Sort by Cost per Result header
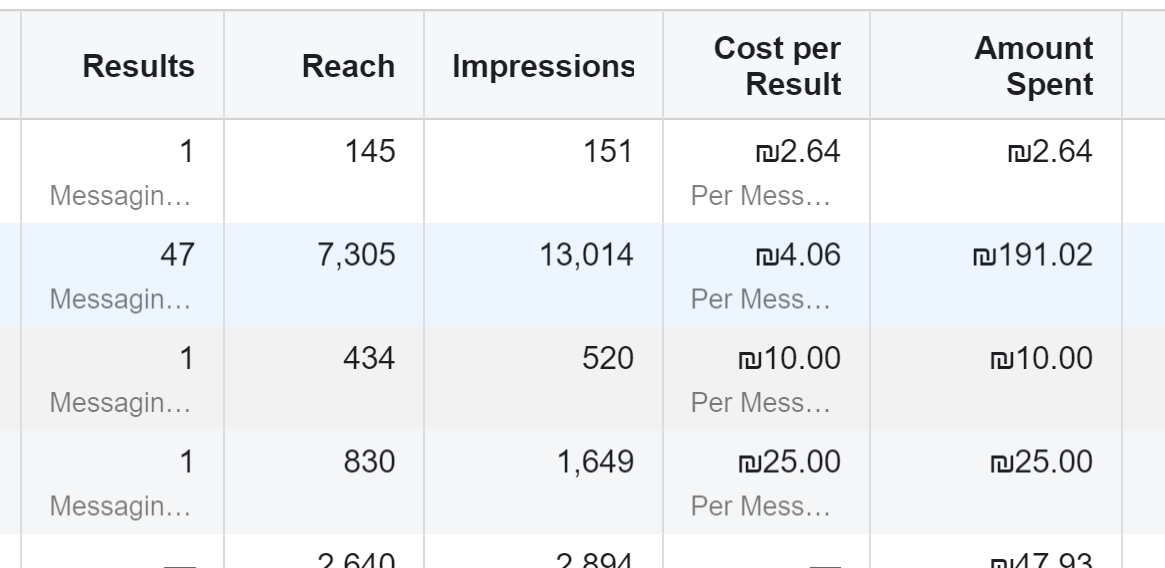The width and height of the screenshot is (1165, 568). tap(777, 66)
